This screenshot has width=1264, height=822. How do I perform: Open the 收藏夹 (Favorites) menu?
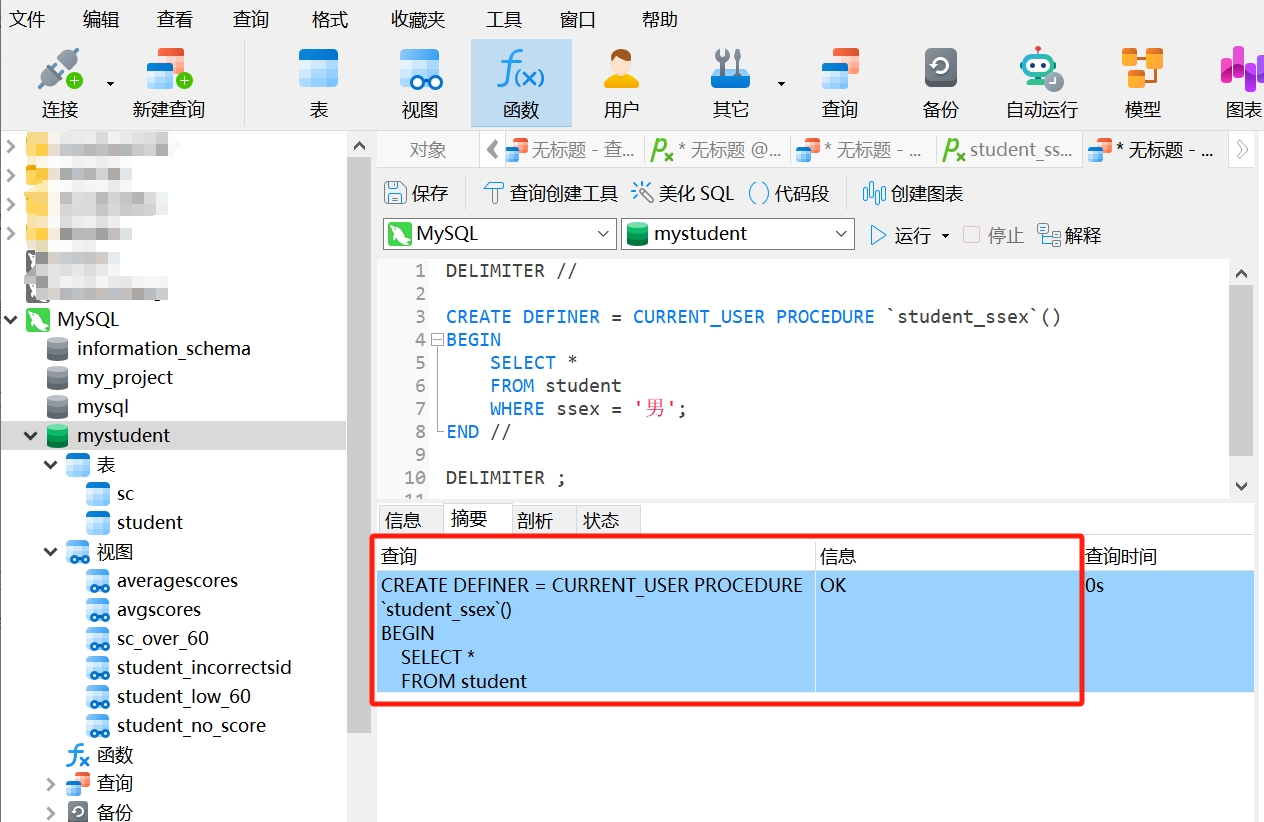click(418, 19)
